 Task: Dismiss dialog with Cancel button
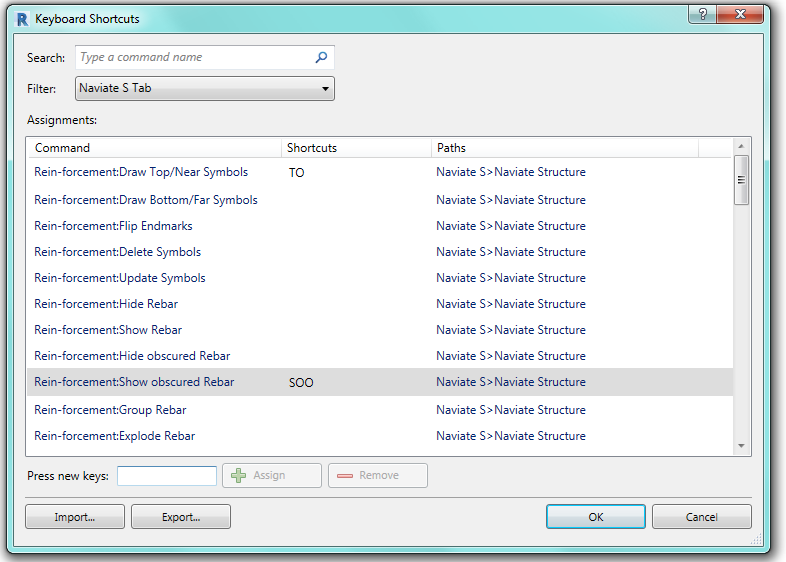(701, 517)
